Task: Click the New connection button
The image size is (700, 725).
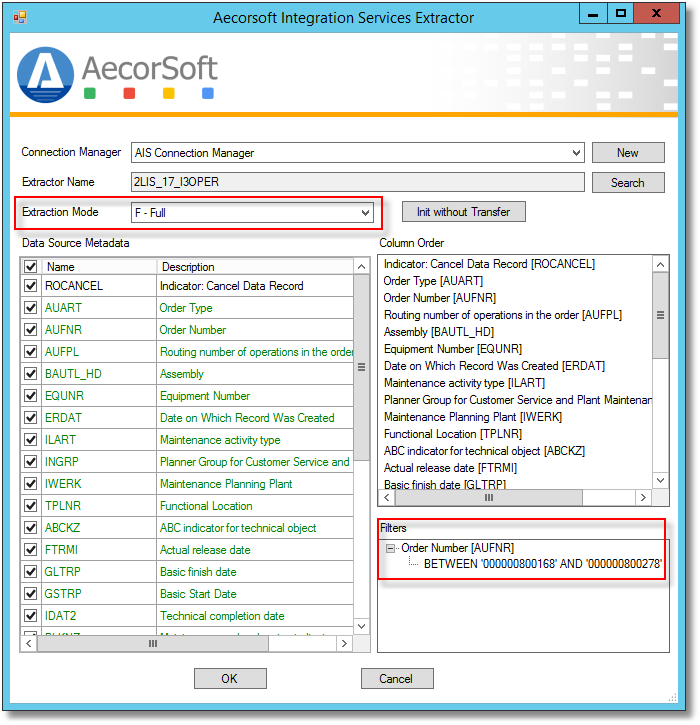Action: pos(628,153)
